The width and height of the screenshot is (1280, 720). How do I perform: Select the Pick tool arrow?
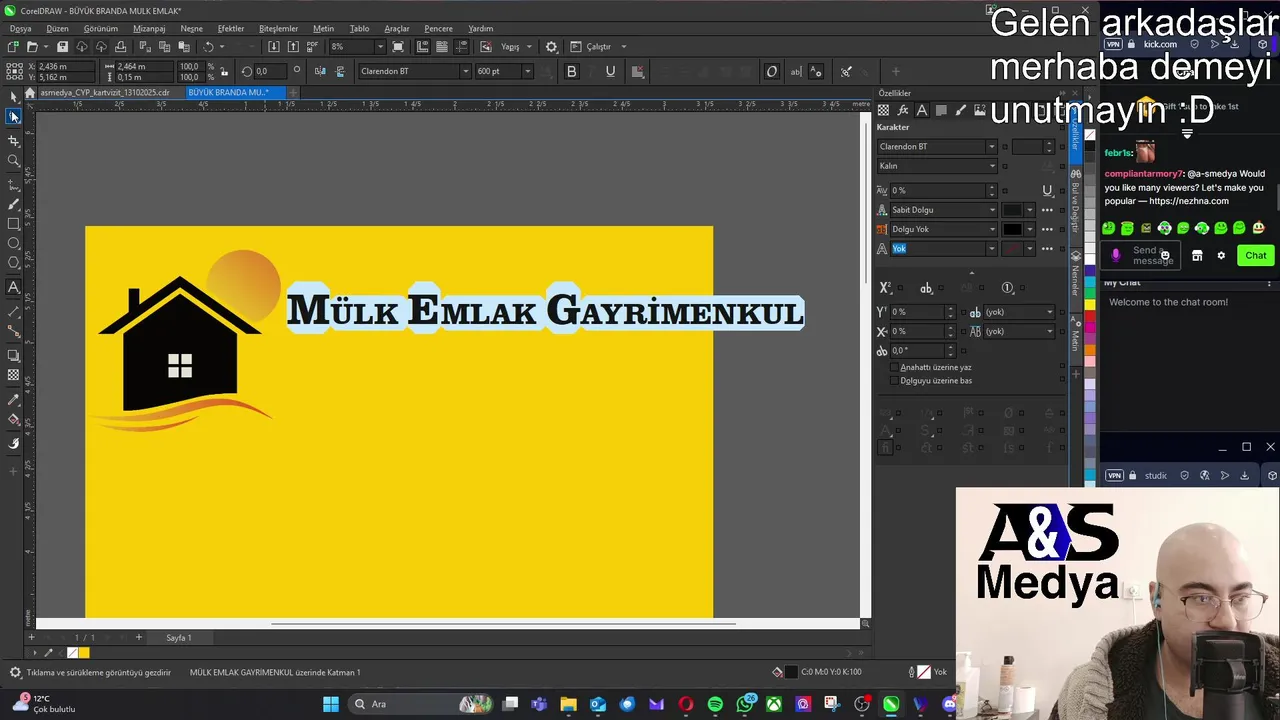pyautogui.click(x=13, y=97)
